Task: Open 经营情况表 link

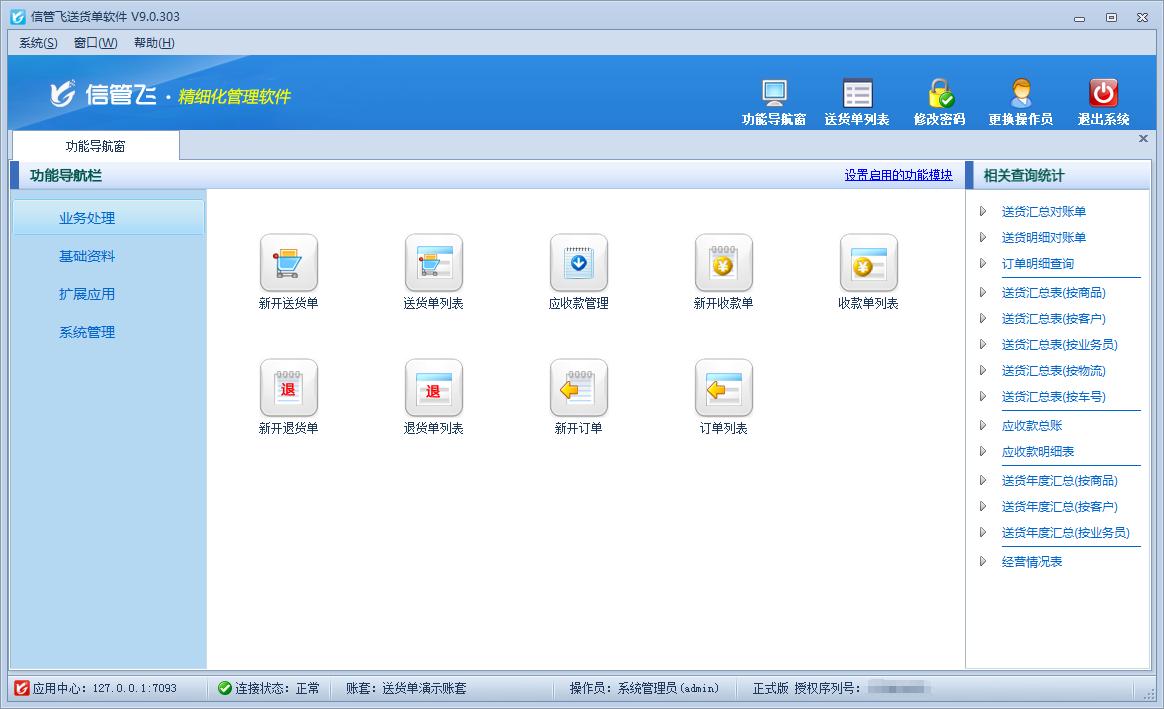Action: pyautogui.click(x=1032, y=561)
